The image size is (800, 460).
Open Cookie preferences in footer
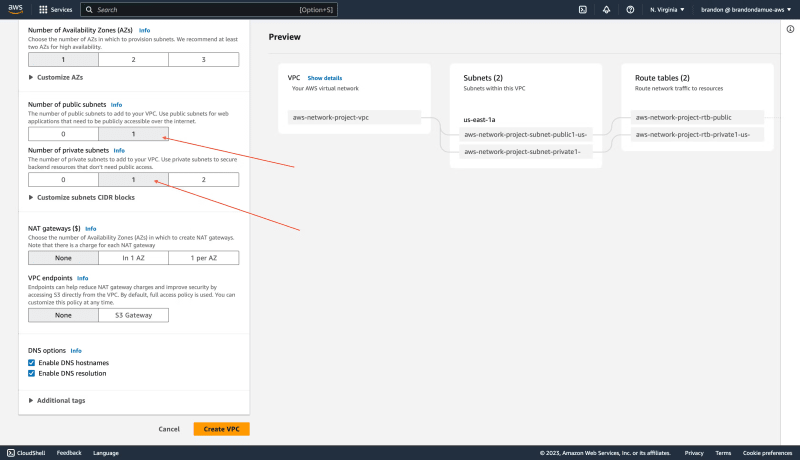click(767, 453)
